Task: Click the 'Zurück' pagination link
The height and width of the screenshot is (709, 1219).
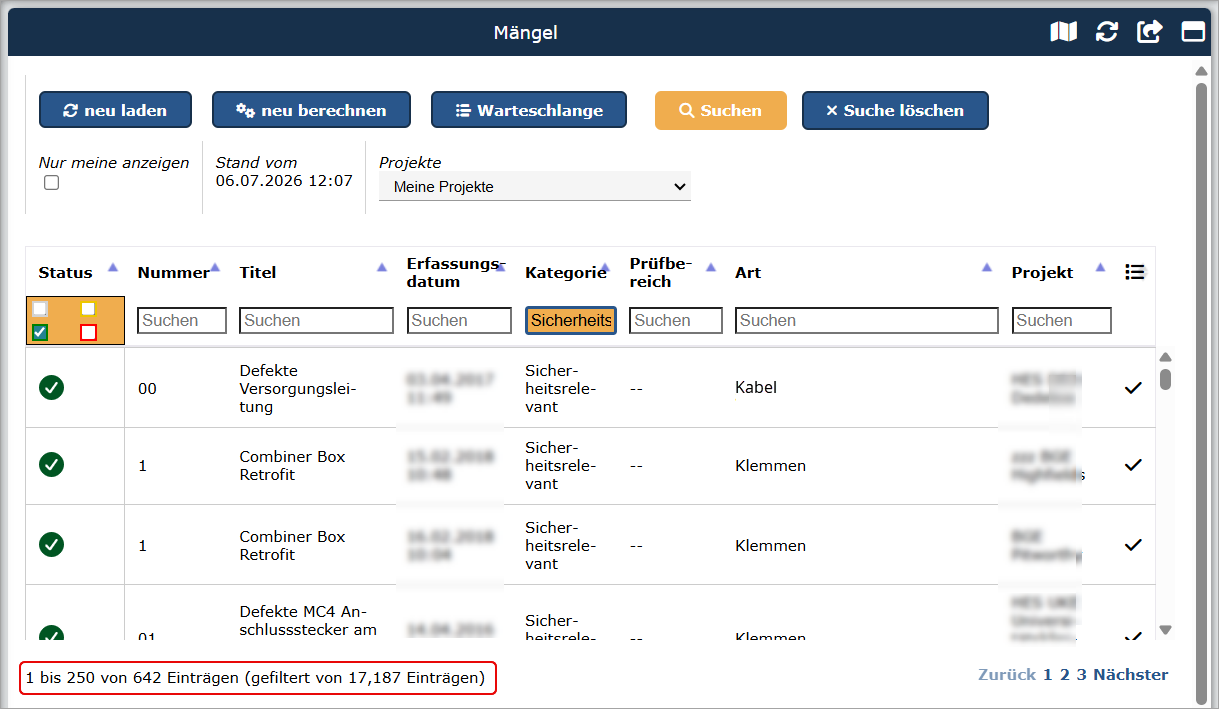Action: click(1007, 675)
